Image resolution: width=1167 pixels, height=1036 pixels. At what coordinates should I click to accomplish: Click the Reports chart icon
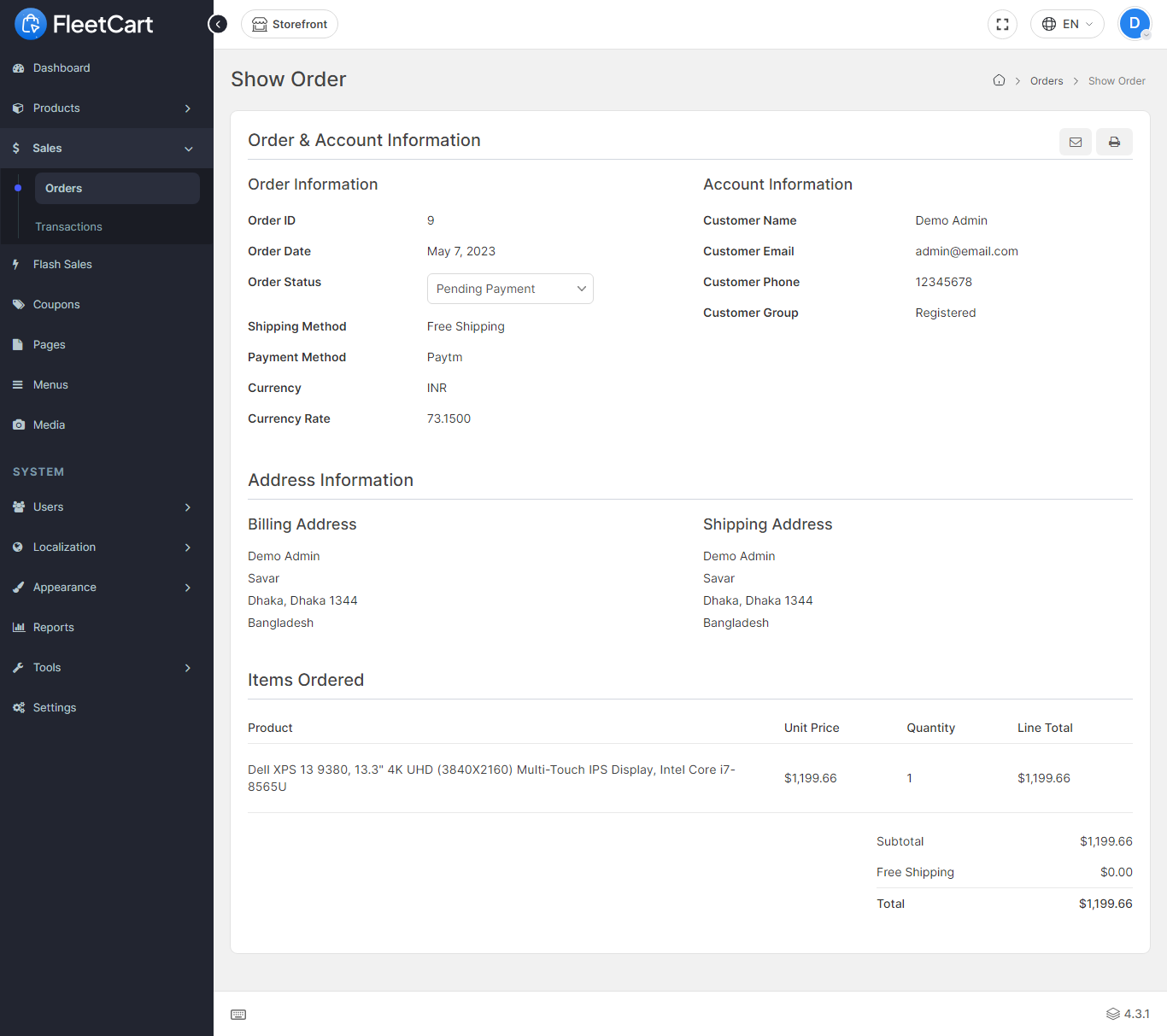pyautogui.click(x=18, y=628)
